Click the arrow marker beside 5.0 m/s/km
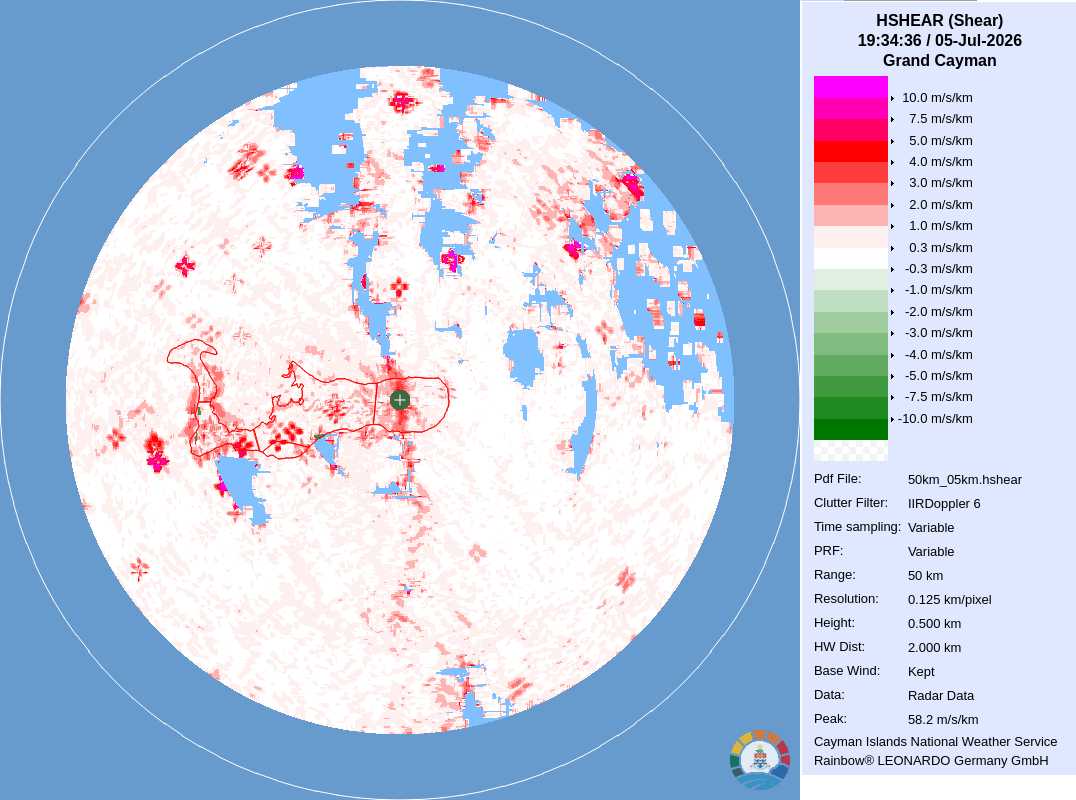This screenshot has width=1076, height=800. click(892, 141)
